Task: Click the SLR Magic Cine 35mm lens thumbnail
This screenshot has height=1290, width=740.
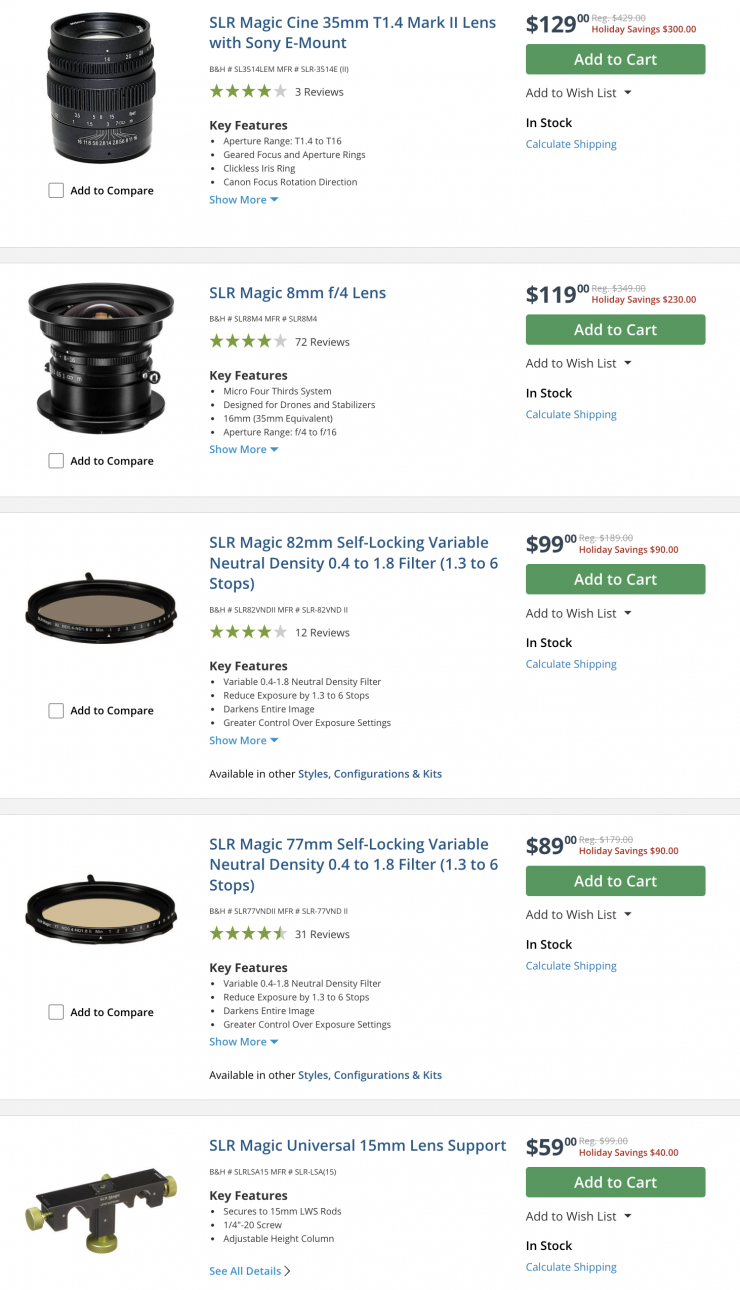Action: click(x=101, y=89)
